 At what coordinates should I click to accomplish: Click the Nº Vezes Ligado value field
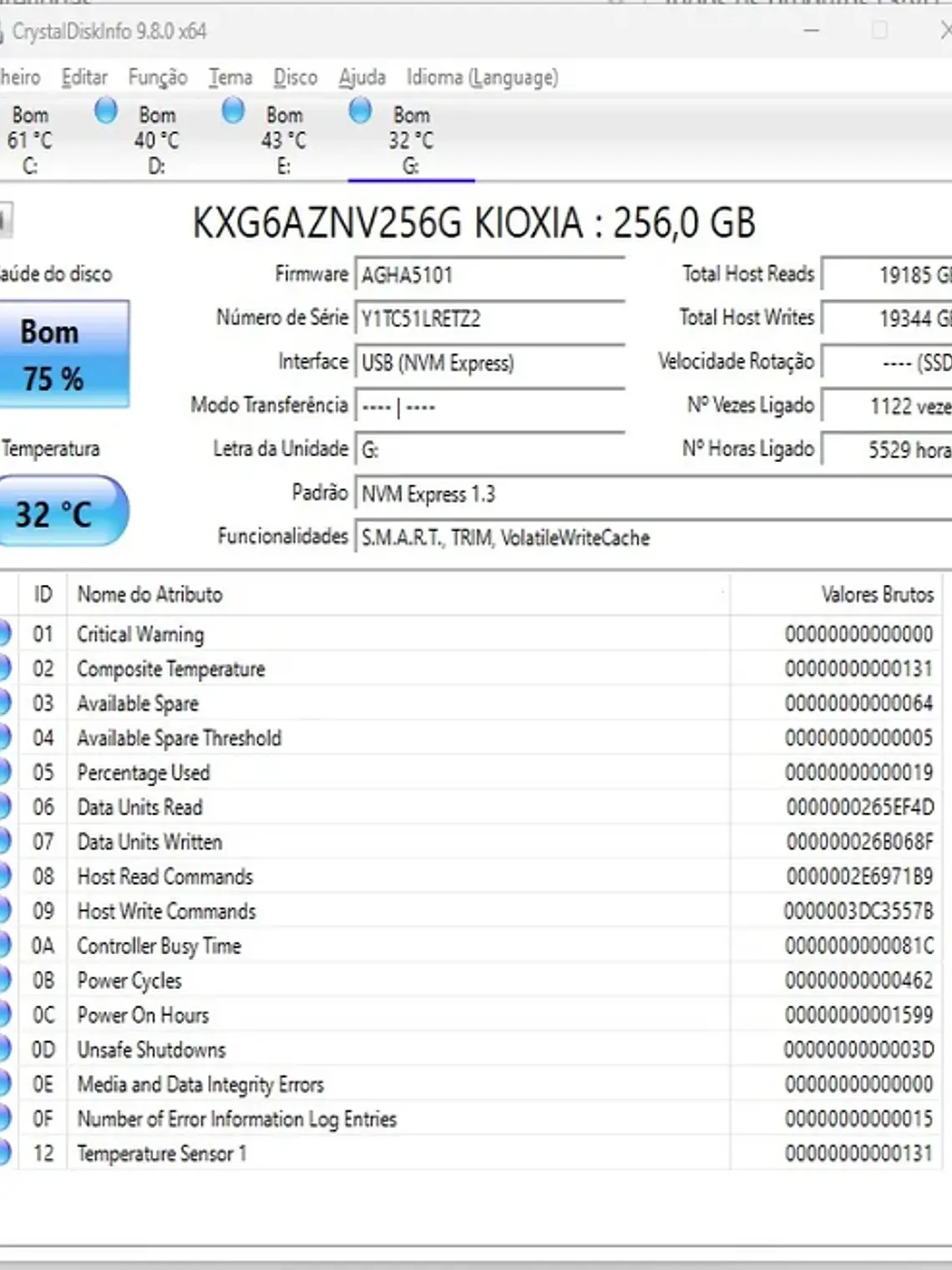[x=887, y=405]
